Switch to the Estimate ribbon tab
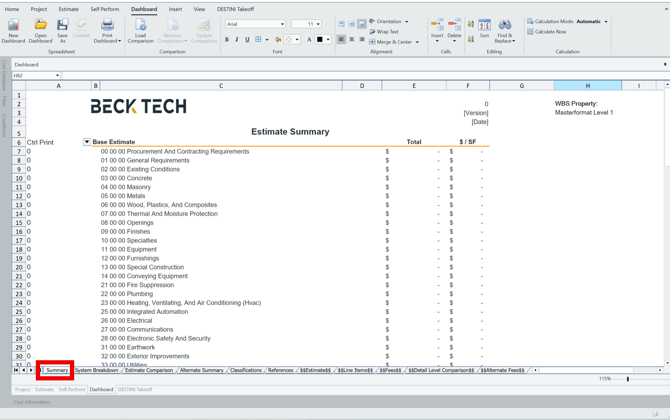This screenshot has height=420, width=670. coord(68,9)
